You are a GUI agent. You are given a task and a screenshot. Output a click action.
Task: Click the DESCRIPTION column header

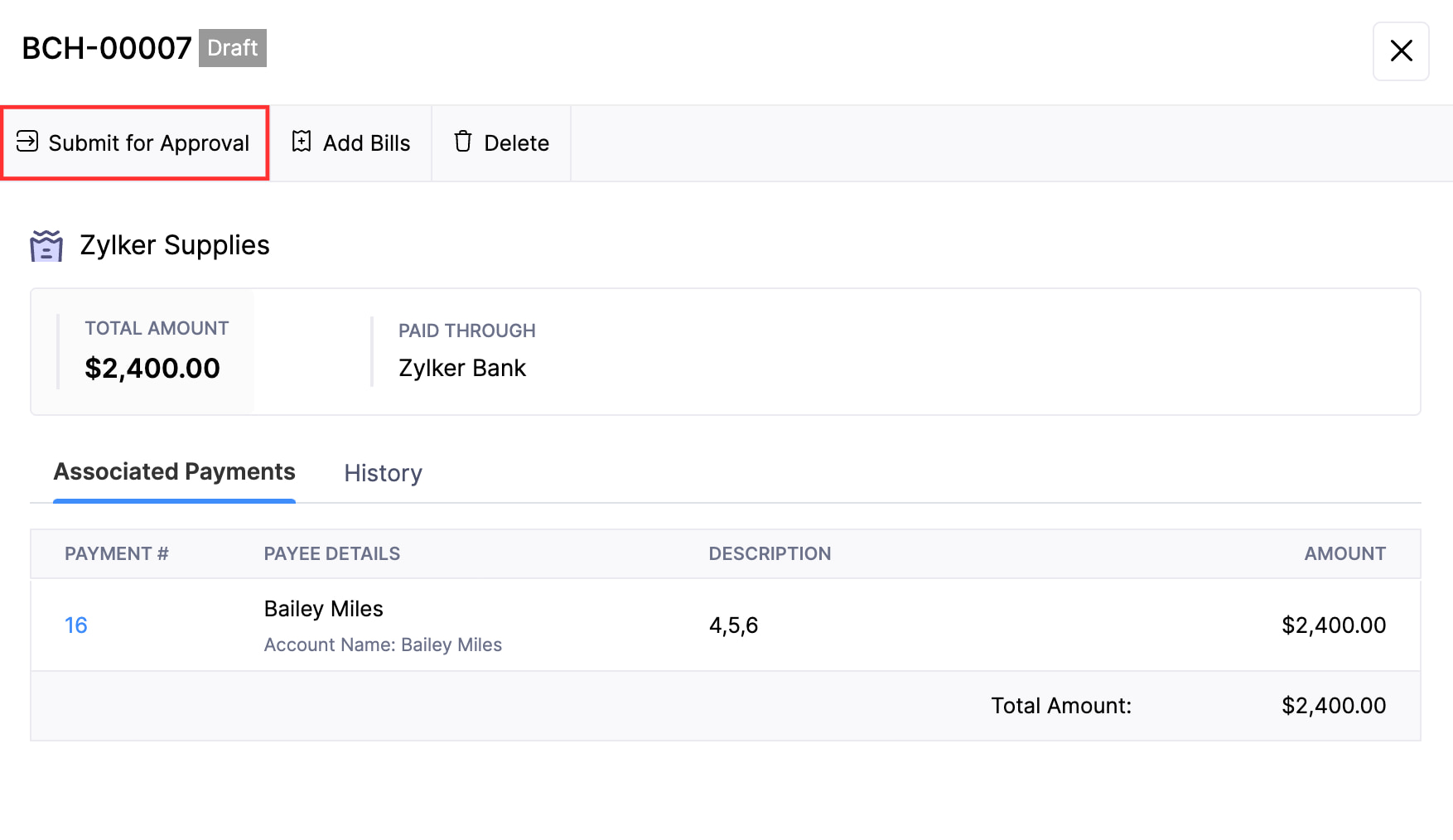click(x=769, y=553)
